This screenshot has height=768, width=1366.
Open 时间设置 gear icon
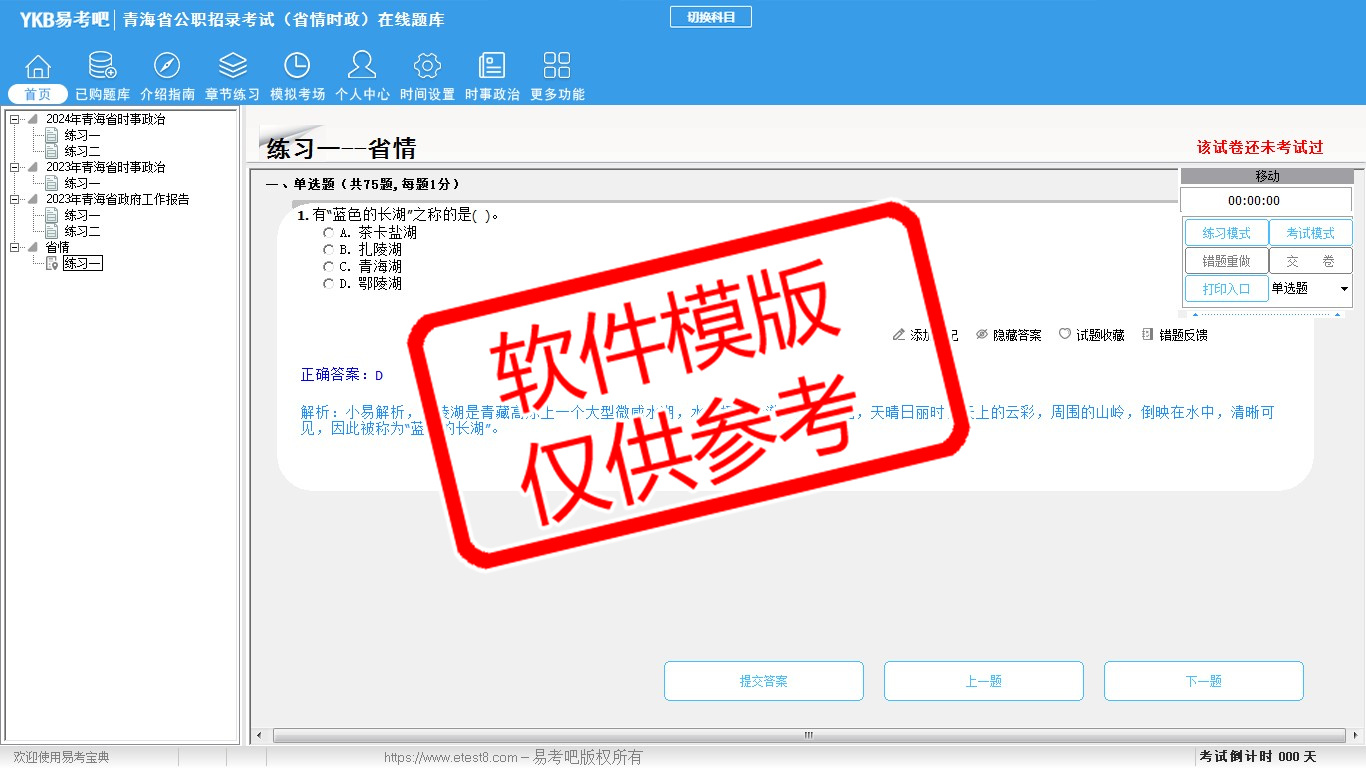coord(427,67)
